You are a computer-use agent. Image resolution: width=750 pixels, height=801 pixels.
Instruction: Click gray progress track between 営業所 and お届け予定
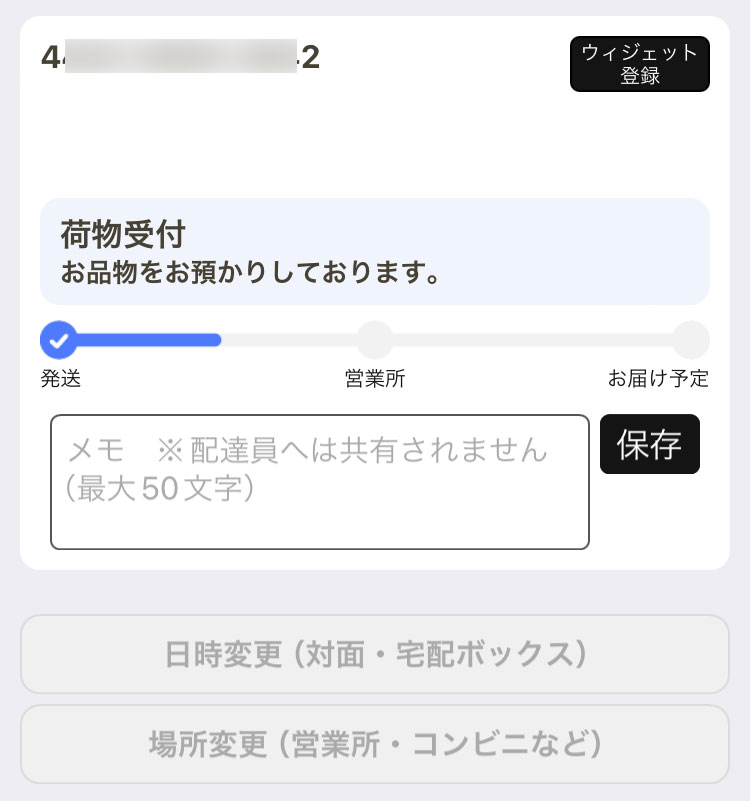pyautogui.click(x=533, y=340)
